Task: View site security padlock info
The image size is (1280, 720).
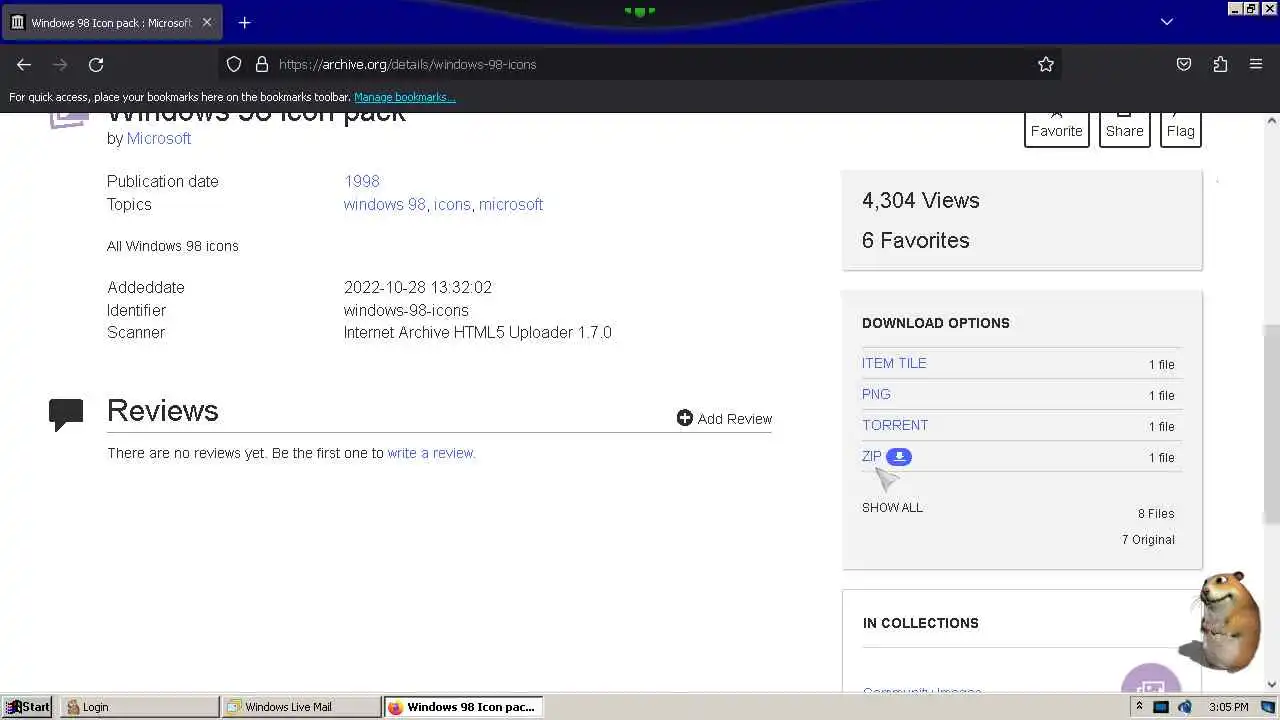Action: coord(262,64)
